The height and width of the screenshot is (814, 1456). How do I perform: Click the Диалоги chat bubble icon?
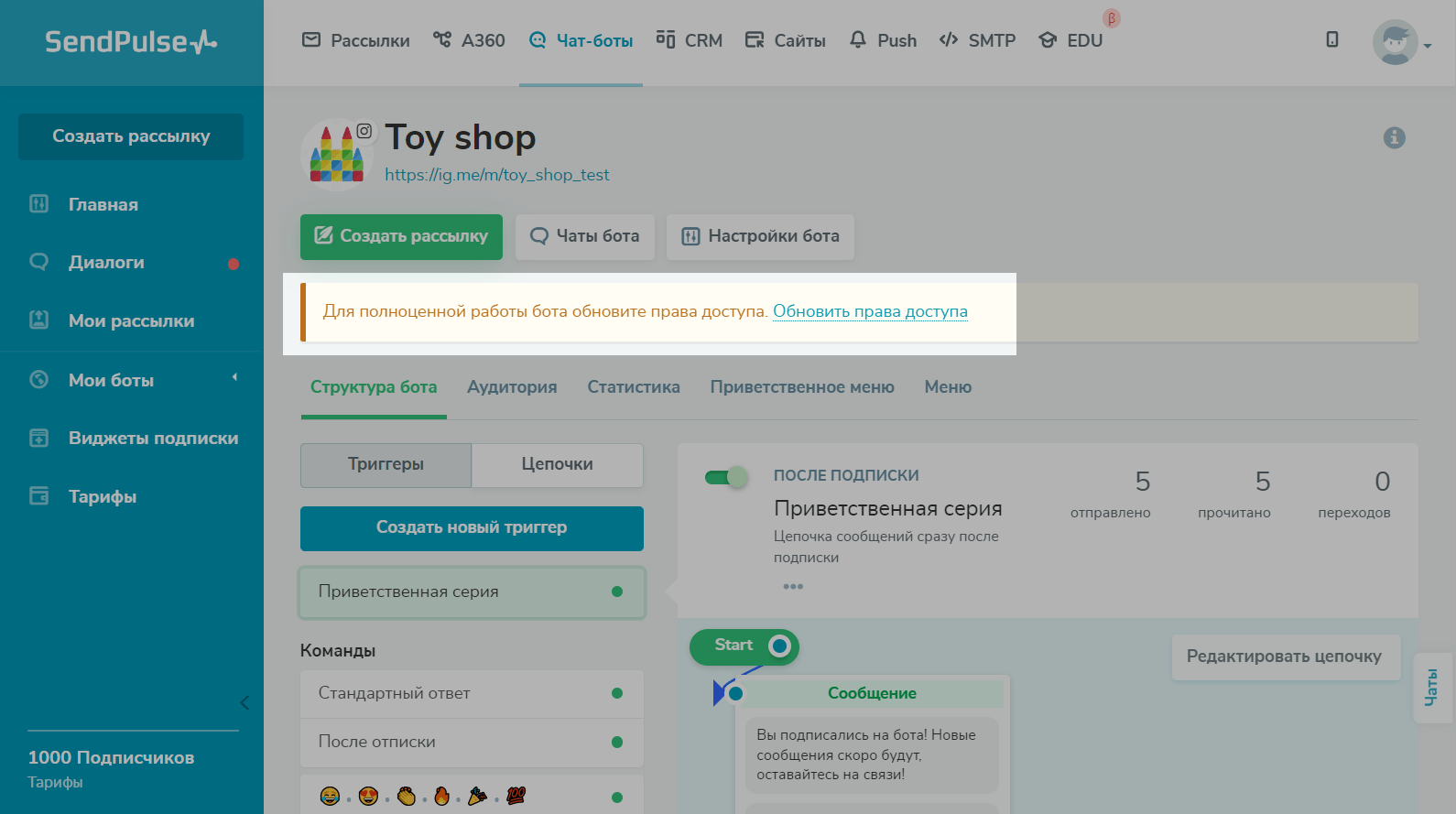point(38,262)
